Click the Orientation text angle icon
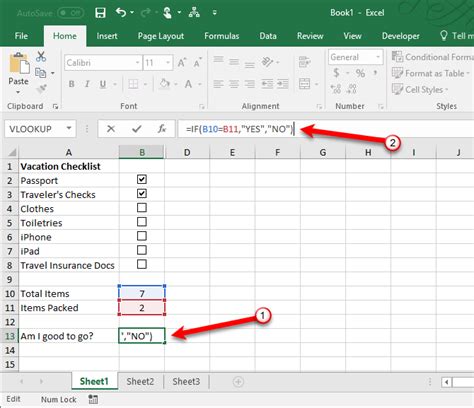474x408 pixels. tap(267, 62)
